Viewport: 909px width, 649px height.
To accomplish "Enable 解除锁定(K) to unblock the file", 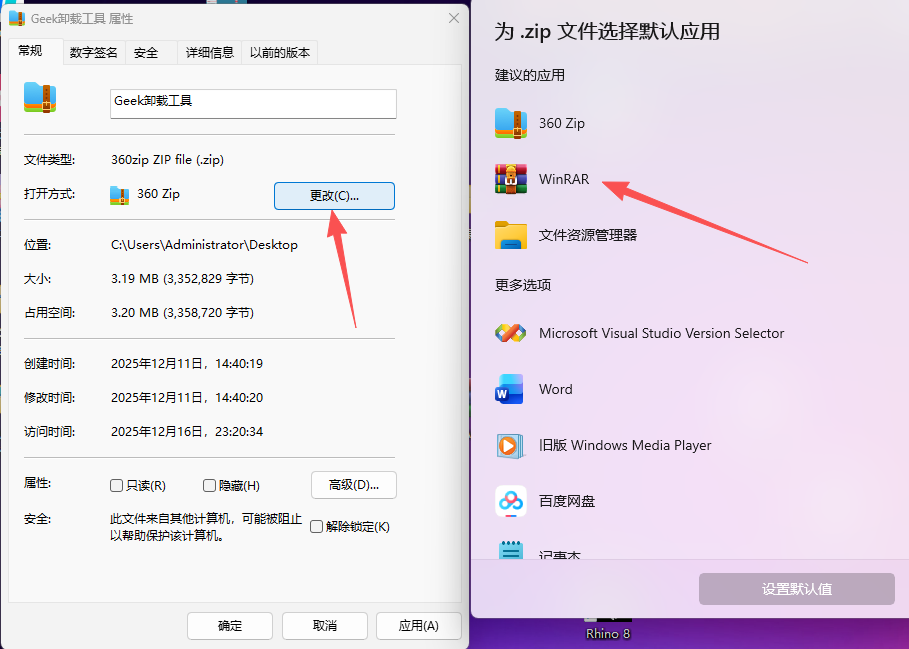I will tap(315, 525).
